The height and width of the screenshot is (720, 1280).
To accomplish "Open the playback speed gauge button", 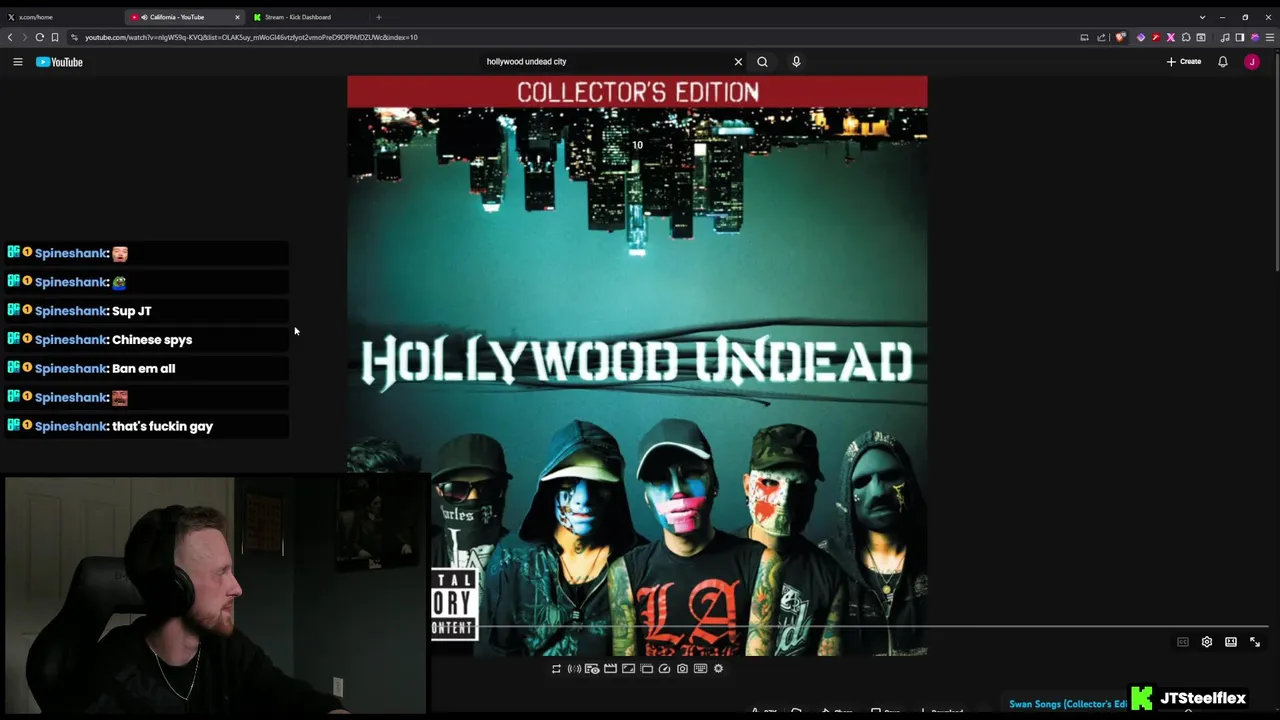I will tap(664, 669).
